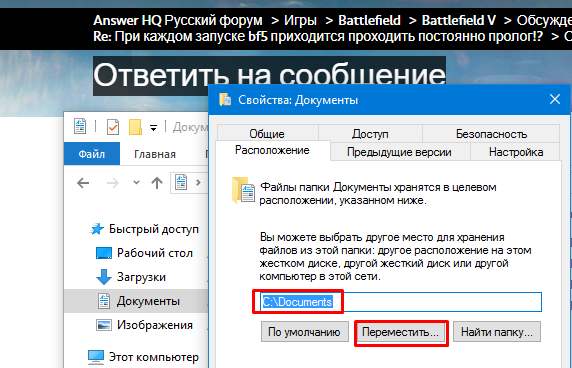This screenshot has height=368, width=572.
Task: Go up one folder level in Explorer
Action: 157,183
